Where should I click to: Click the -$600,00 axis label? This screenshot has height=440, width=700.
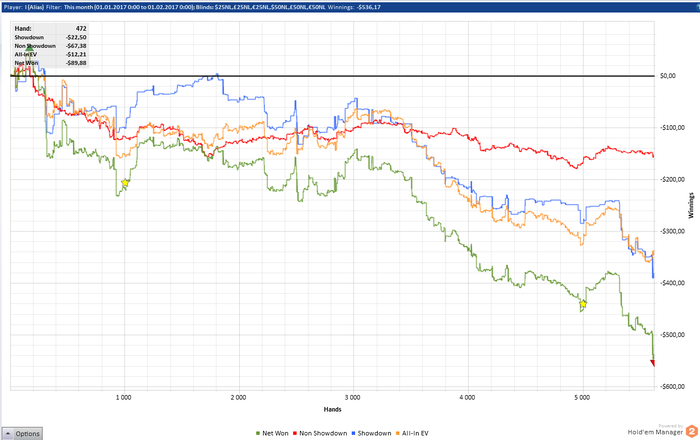(672, 386)
